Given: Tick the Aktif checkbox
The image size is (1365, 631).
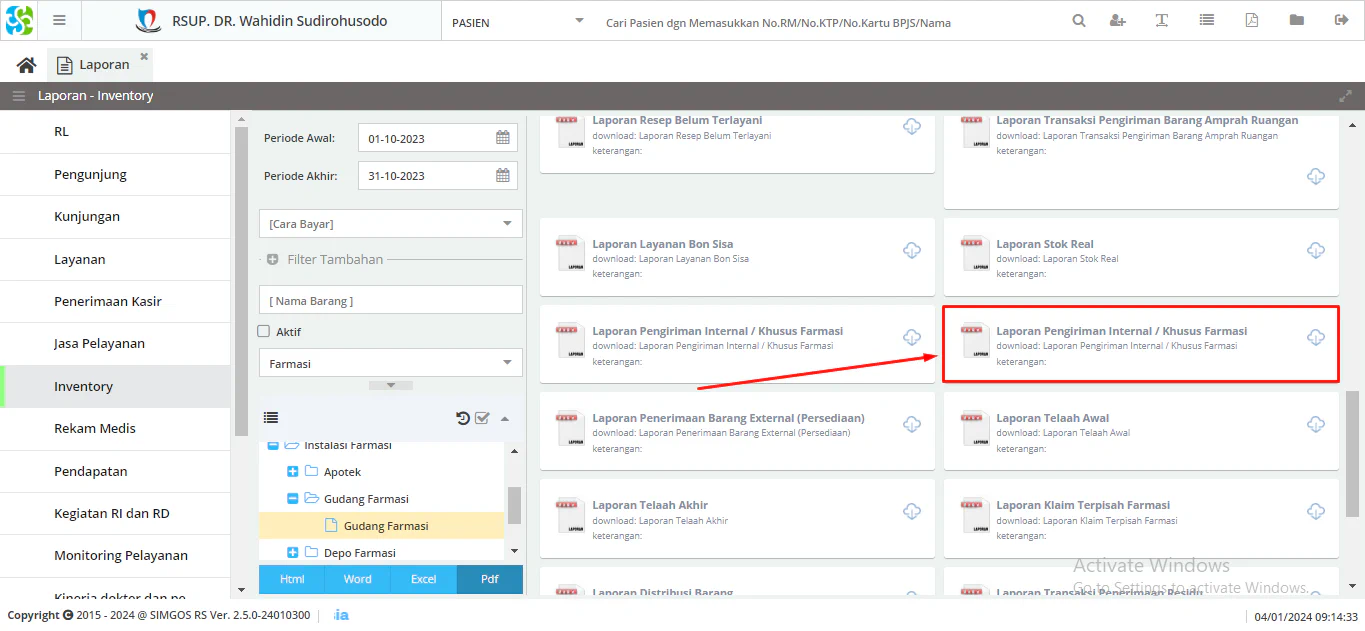Looking at the screenshot, I should [264, 331].
